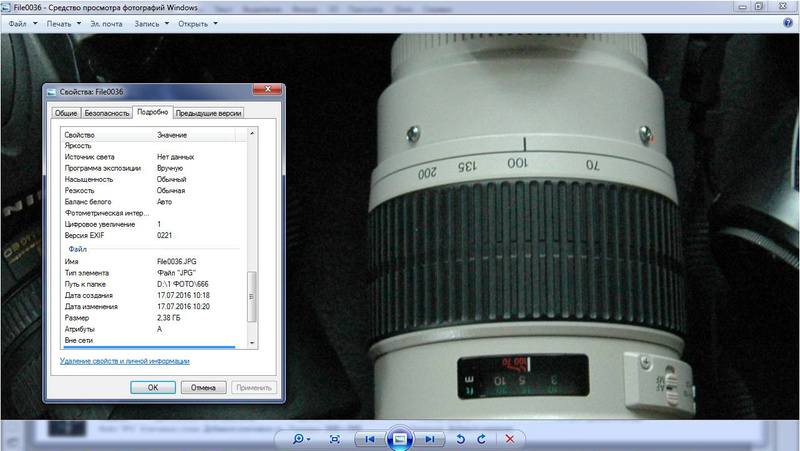Click the Путь к папке value D:\1 ФОТО\666
The width and height of the screenshot is (800, 451).
183,284
